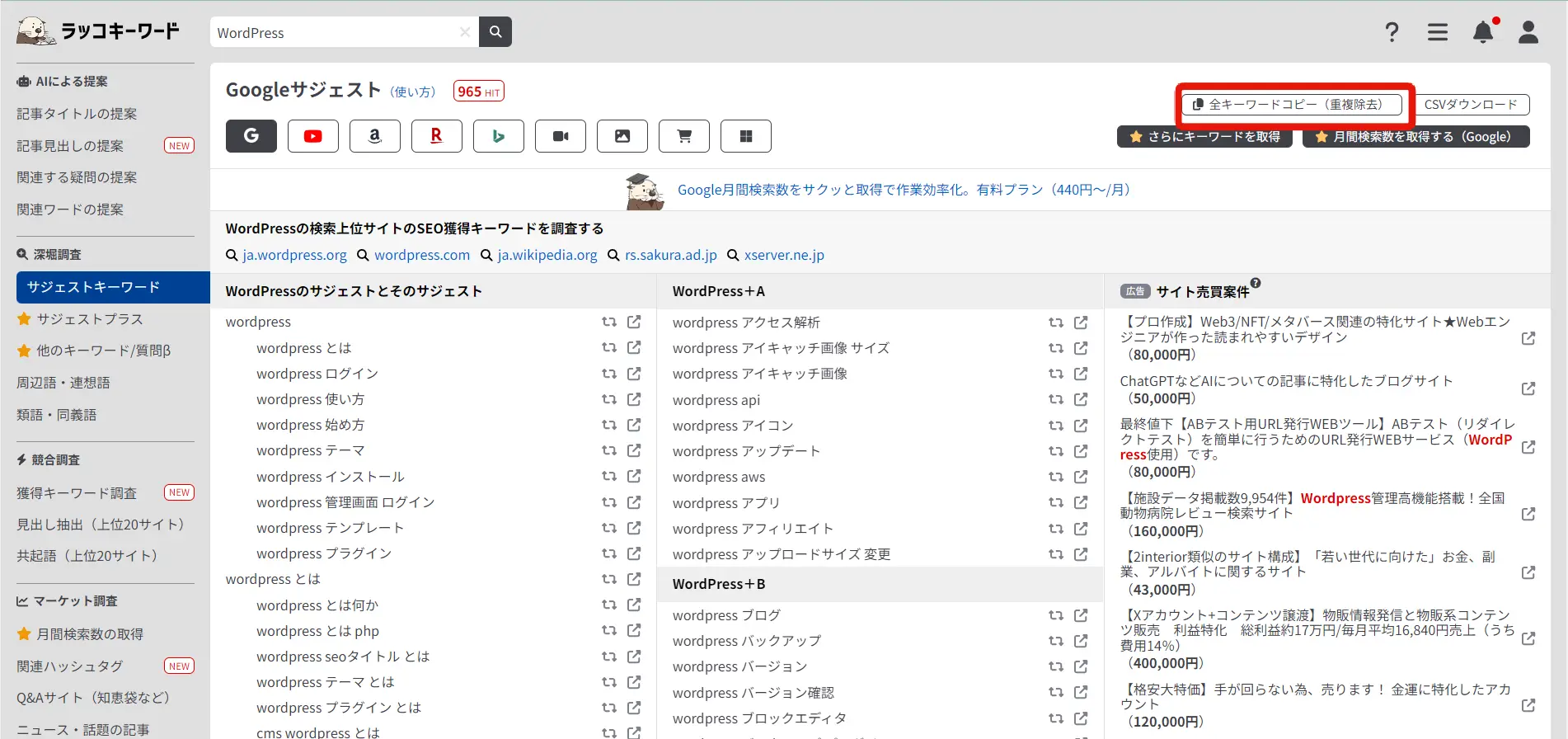Viewport: 1568px width, 739px height.
Task: Open the help question mark icon
Action: click(1392, 32)
